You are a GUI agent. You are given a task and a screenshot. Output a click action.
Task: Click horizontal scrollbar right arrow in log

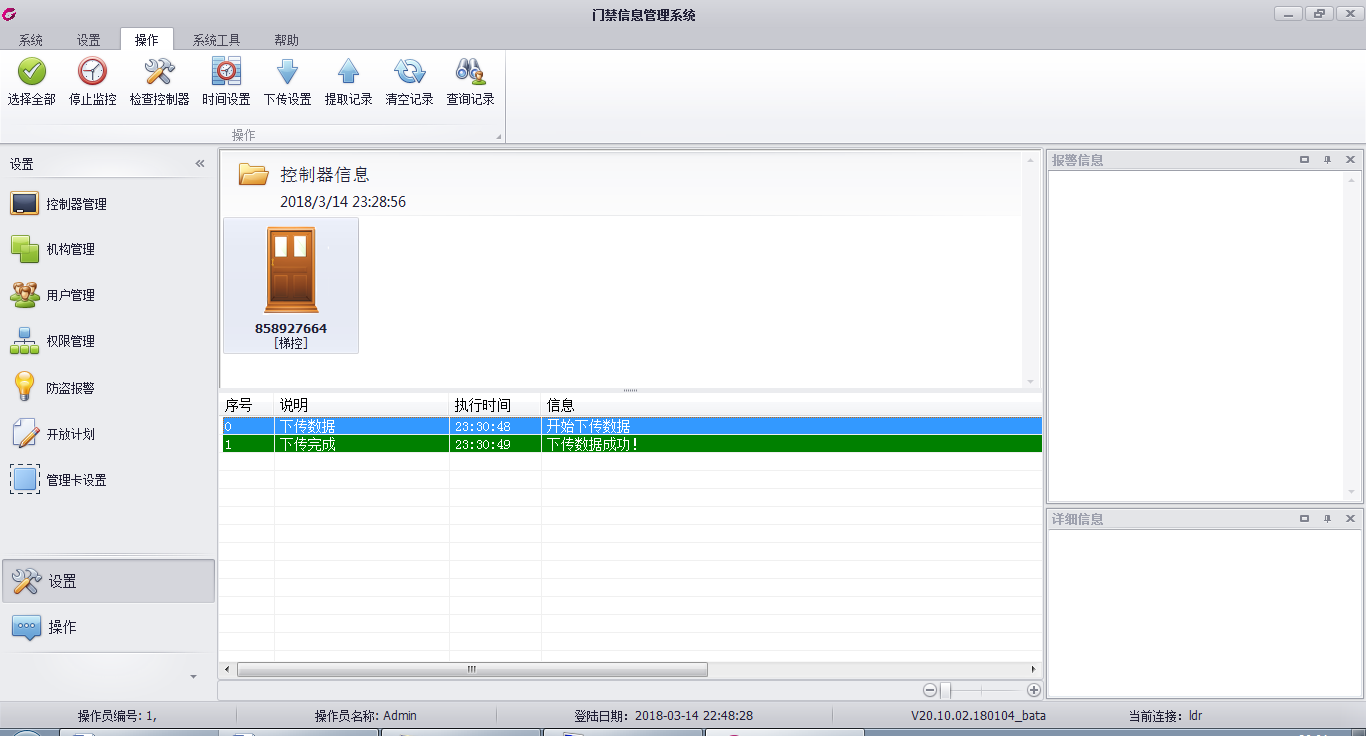(1034, 670)
